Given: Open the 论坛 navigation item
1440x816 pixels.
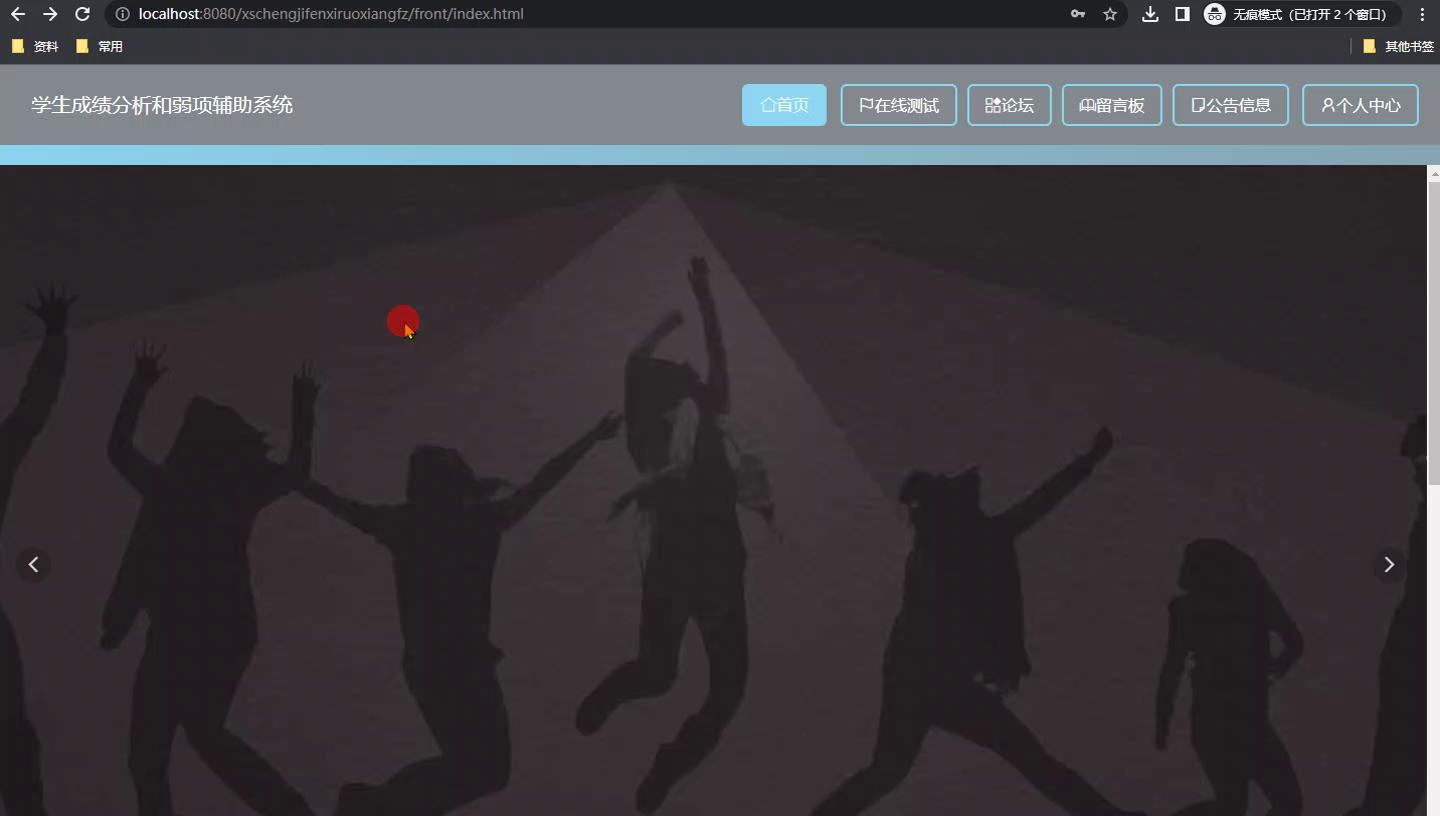Looking at the screenshot, I should (x=1009, y=105).
